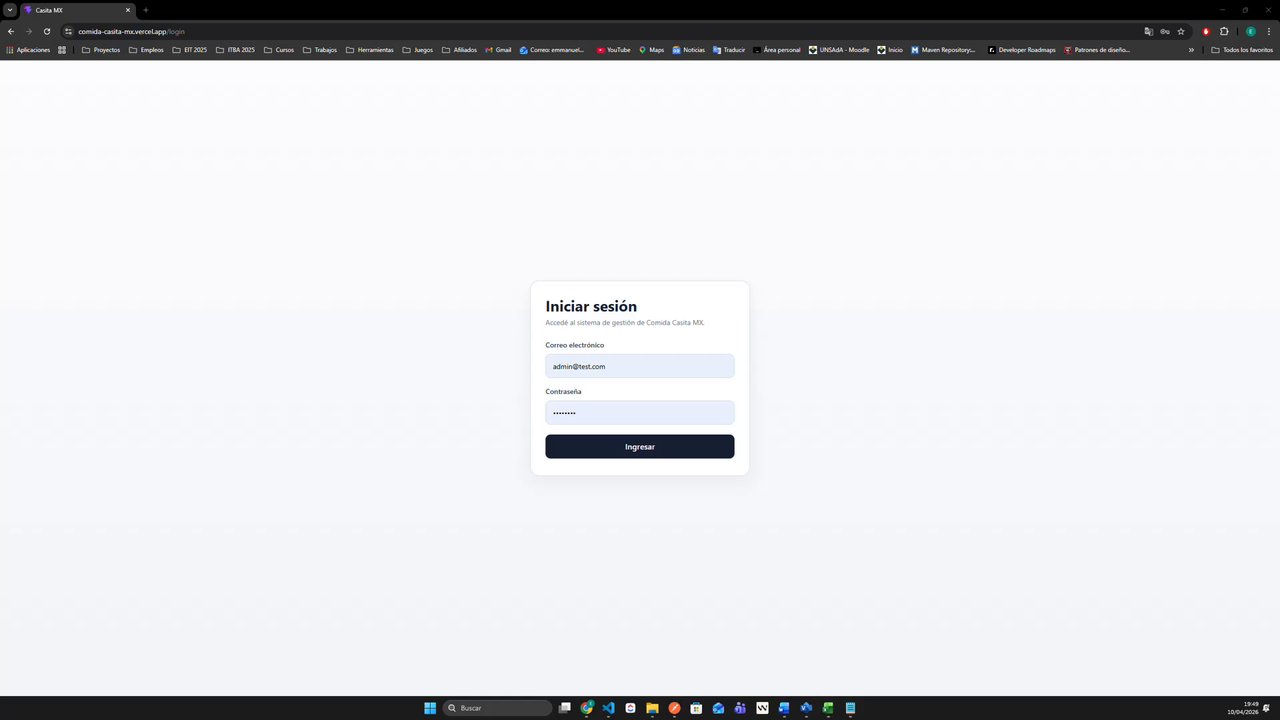Open the Windows Start menu

click(x=430, y=708)
